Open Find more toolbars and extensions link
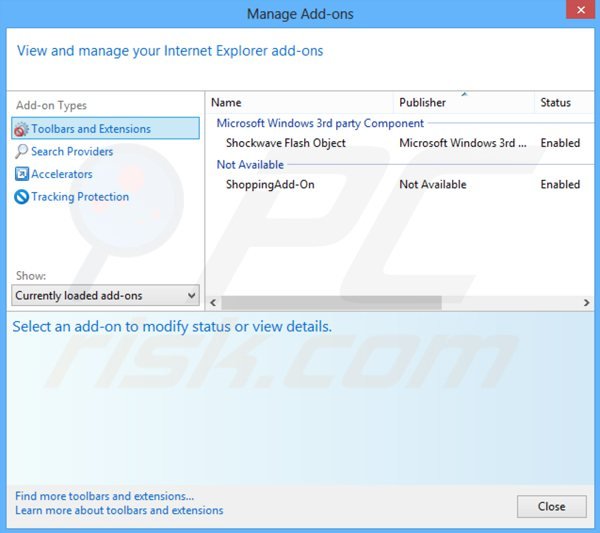Screen dimensions: 600x533 tap(104, 496)
